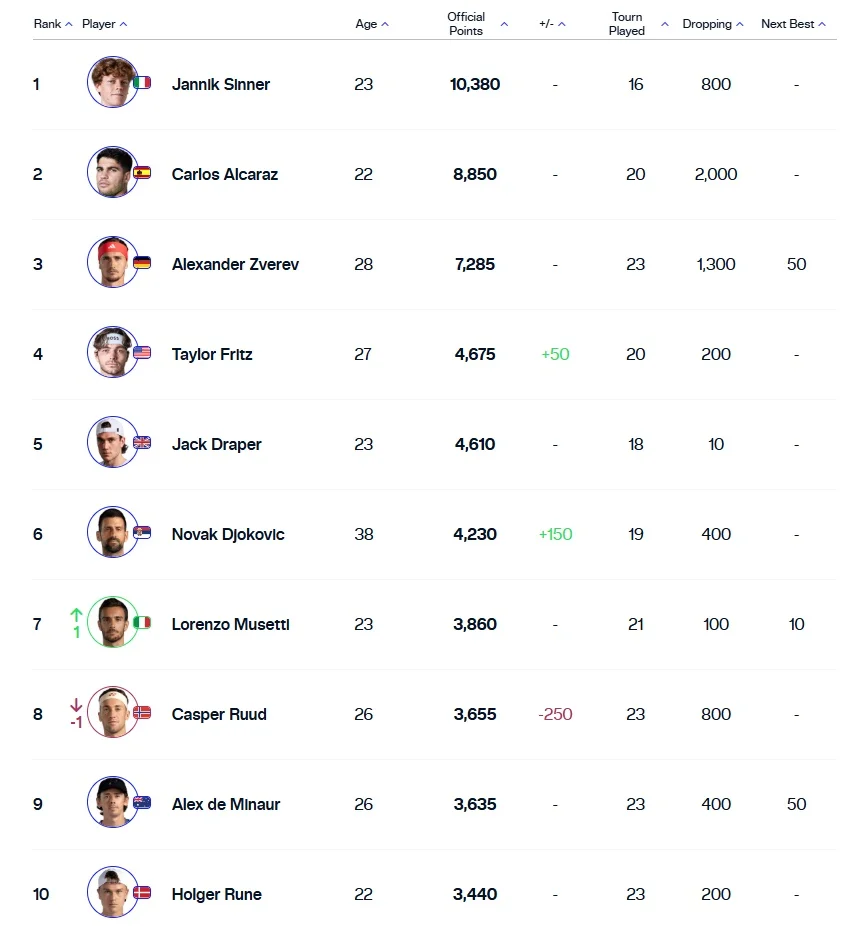Sort by the Player column header
The image size is (854, 926).
[104, 24]
